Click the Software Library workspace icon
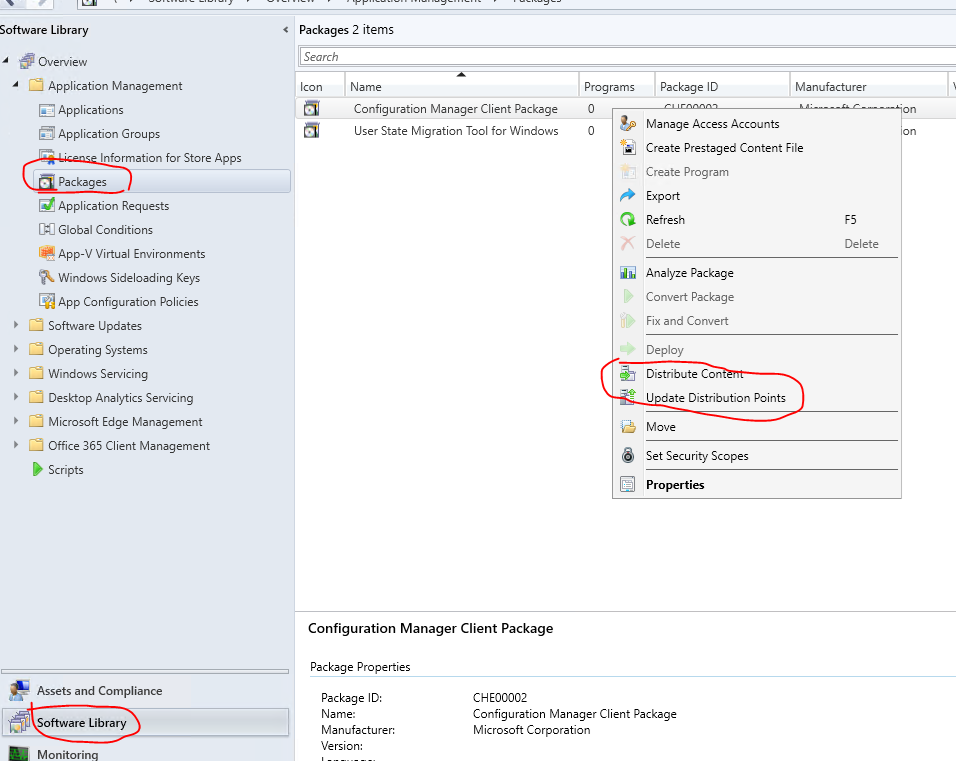 [x=19, y=723]
